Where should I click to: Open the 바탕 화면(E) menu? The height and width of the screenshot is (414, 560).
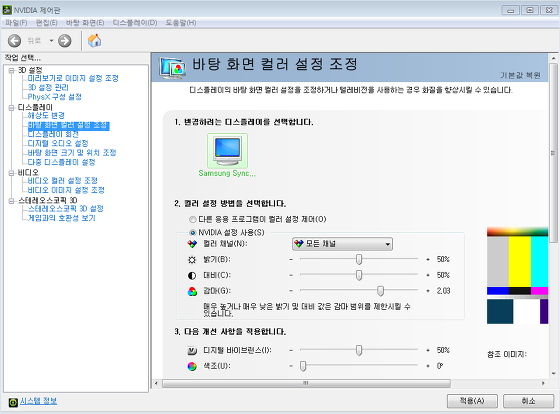85,23
